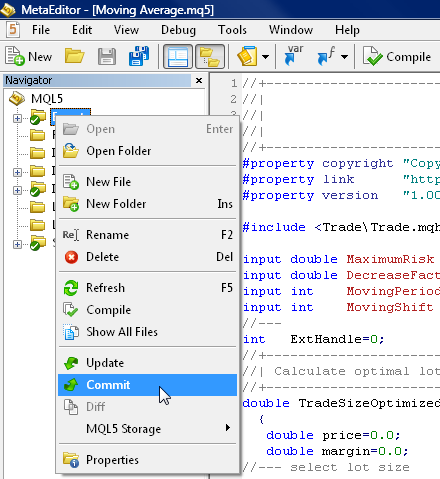Click '#property link' in the code
The height and width of the screenshot is (479, 440).
(298, 179)
